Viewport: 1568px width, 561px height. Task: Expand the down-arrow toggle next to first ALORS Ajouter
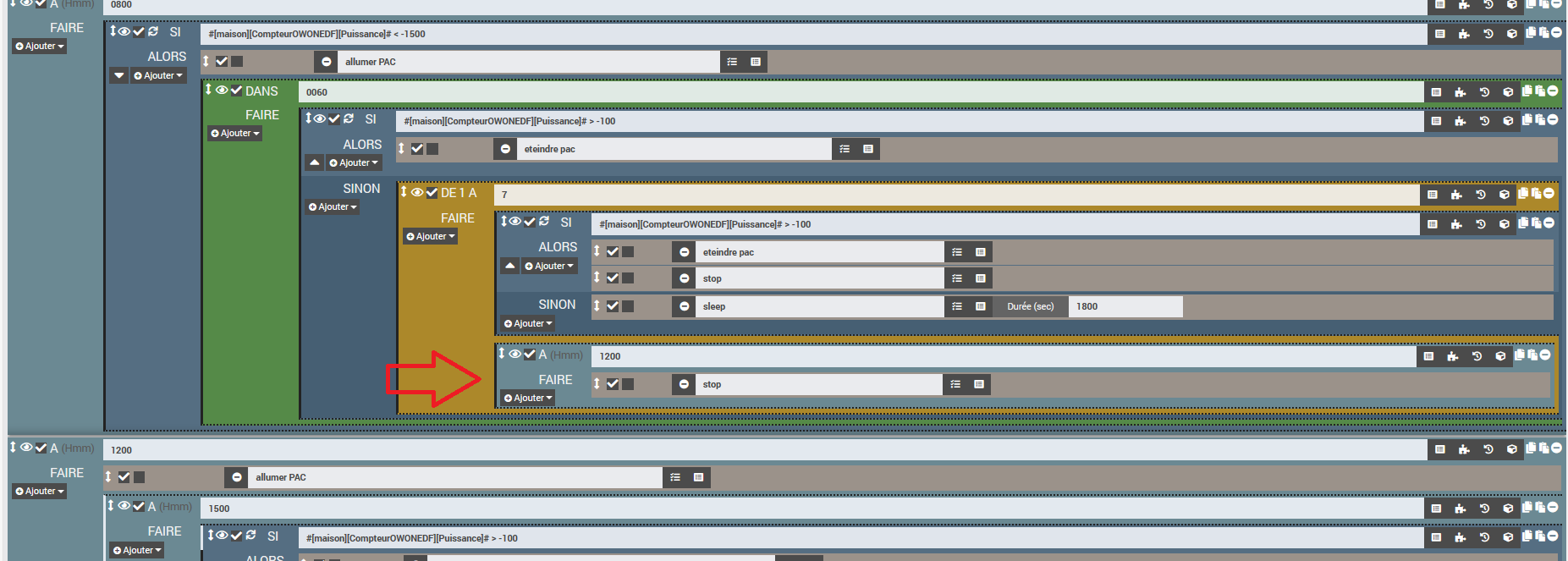pyautogui.click(x=119, y=75)
